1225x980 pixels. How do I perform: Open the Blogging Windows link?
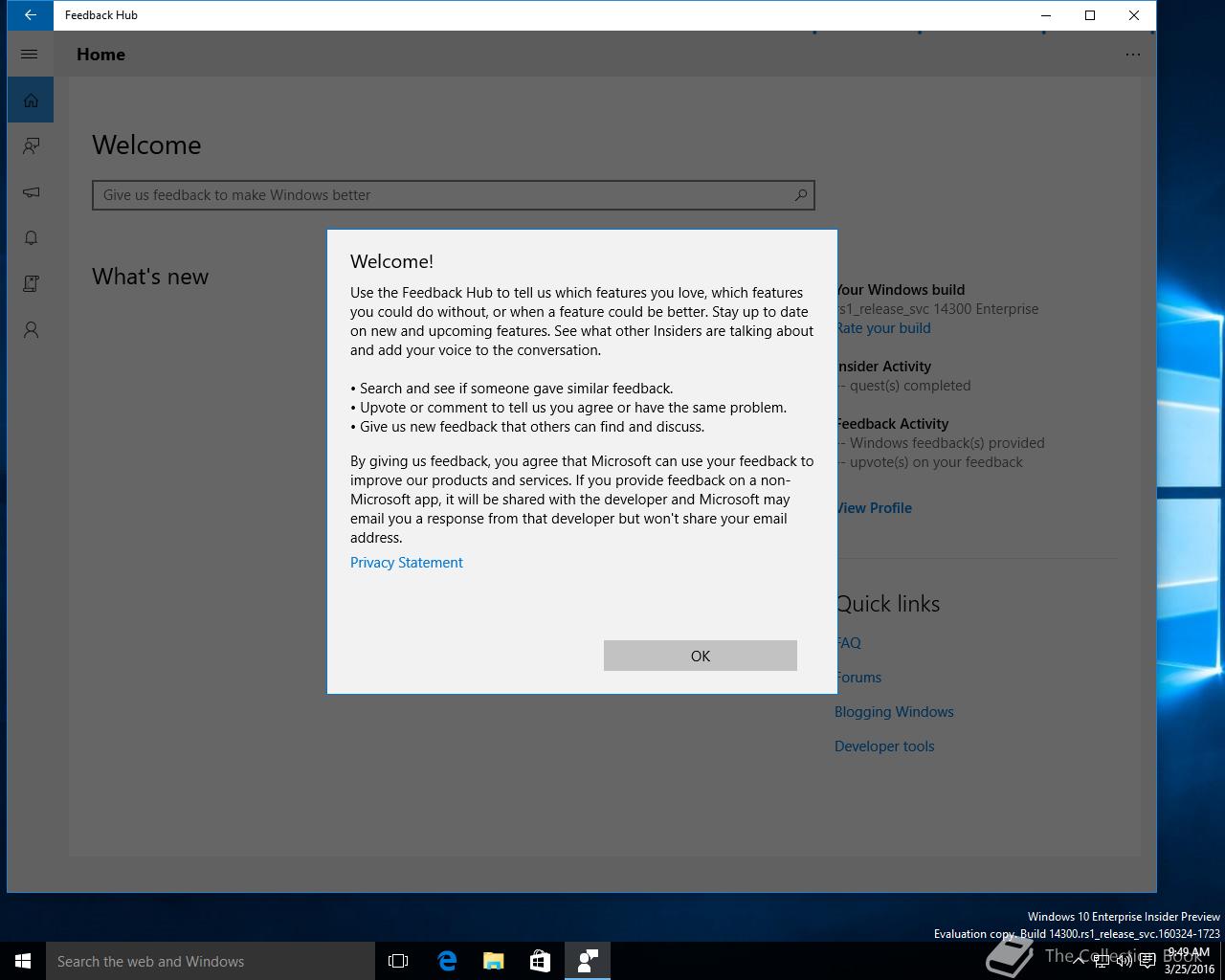tap(894, 712)
